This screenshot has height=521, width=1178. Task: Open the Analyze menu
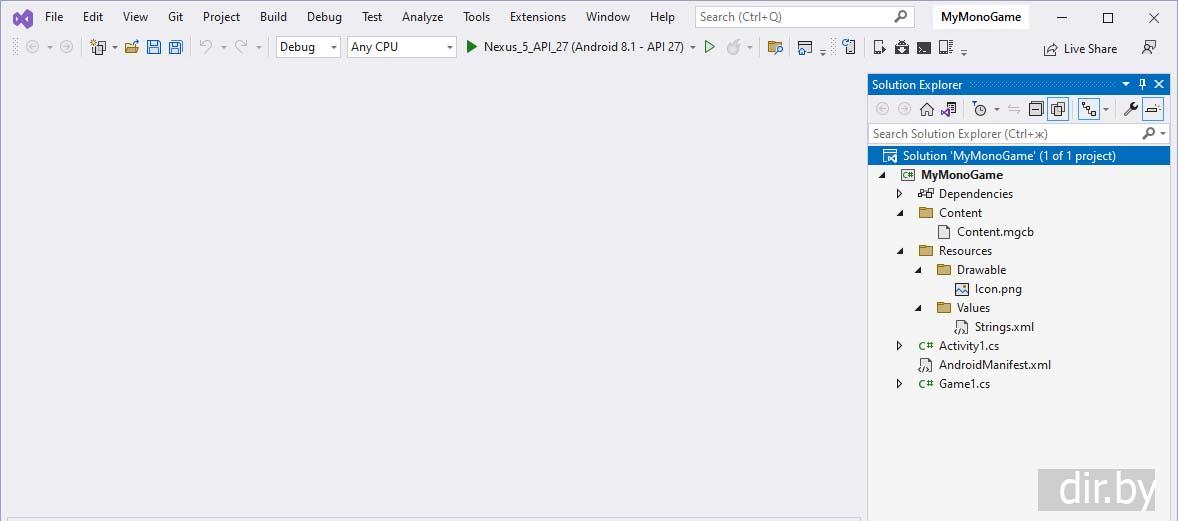pos(422,17)
